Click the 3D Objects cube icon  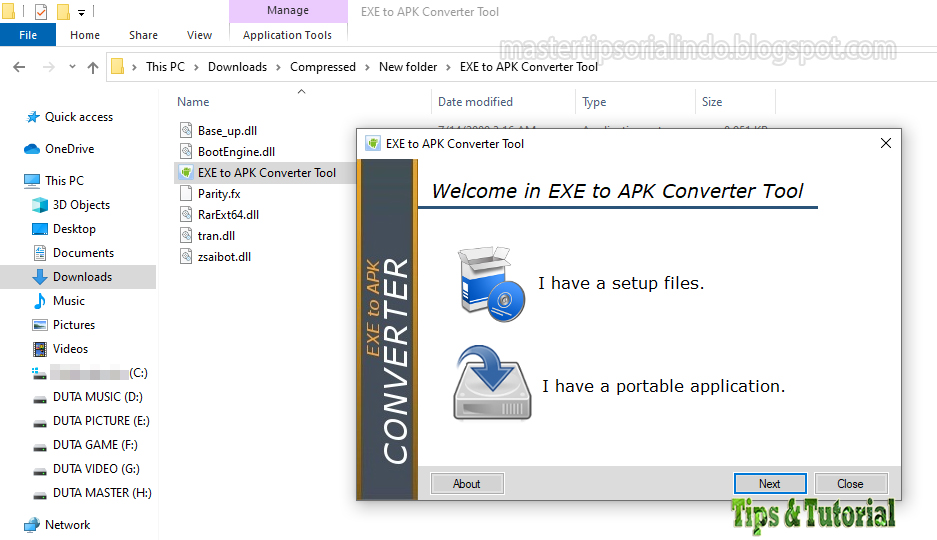coord(40,205)
